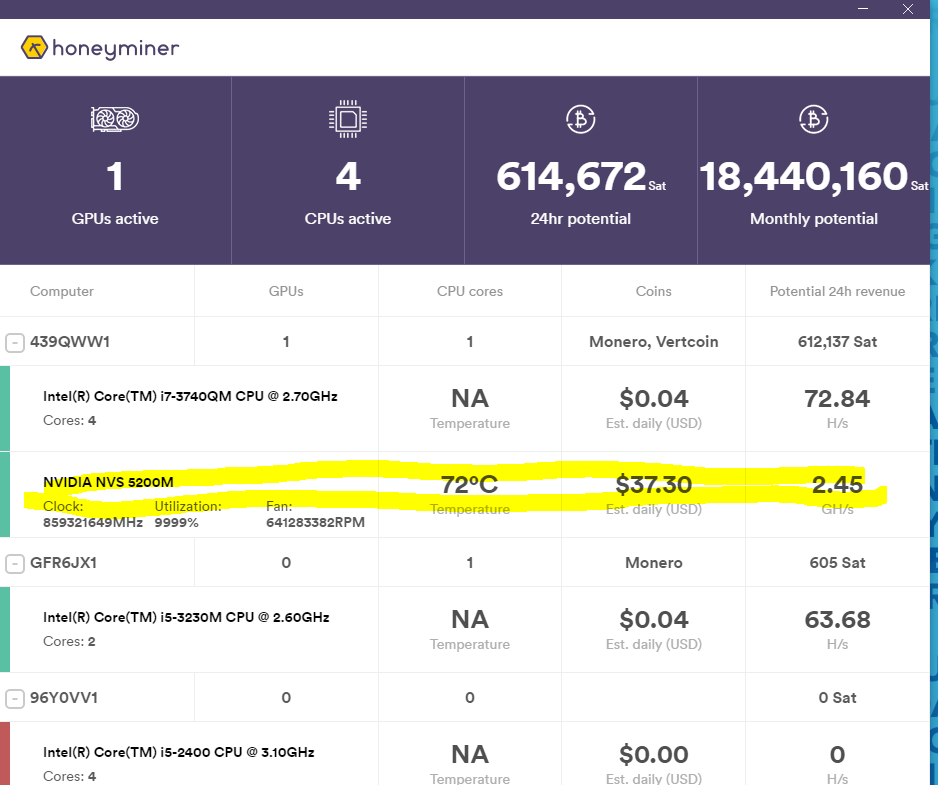The height and width of the screenshot is (785, 938).
Task: Select the 614,672 Sat 24hr potential value
Action: click(580, 177)
